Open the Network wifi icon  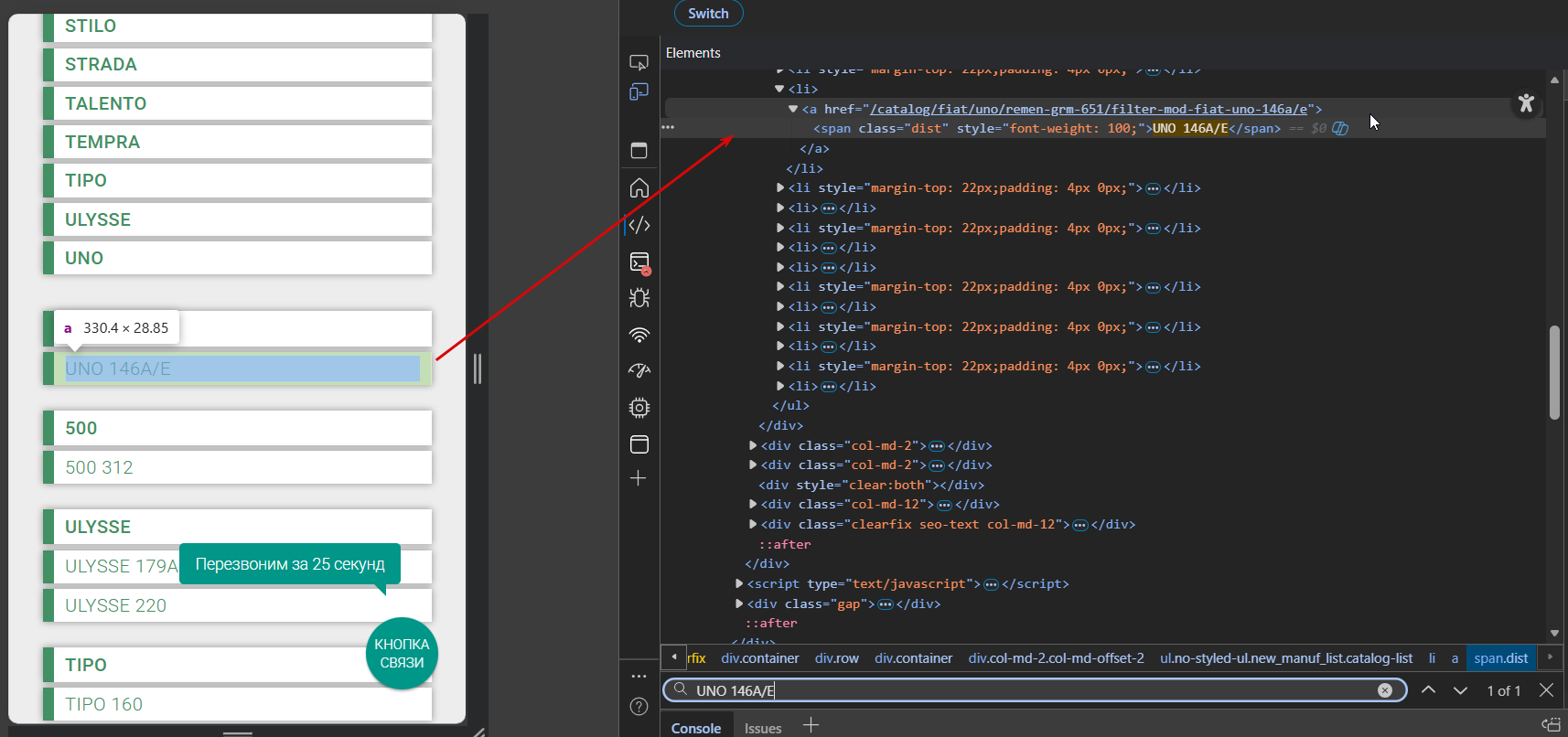(x=639, y=335)
